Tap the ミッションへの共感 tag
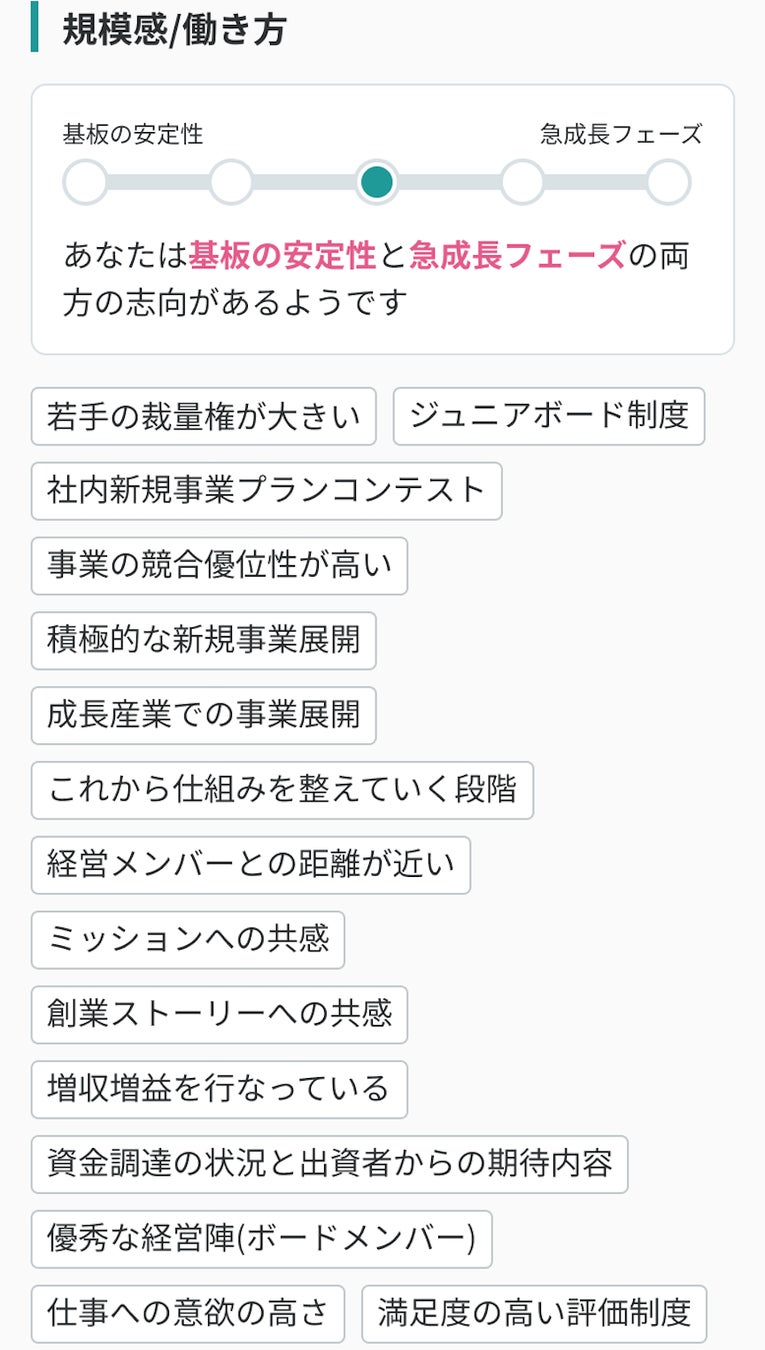The image size is (765, 1350). [188, 940]
